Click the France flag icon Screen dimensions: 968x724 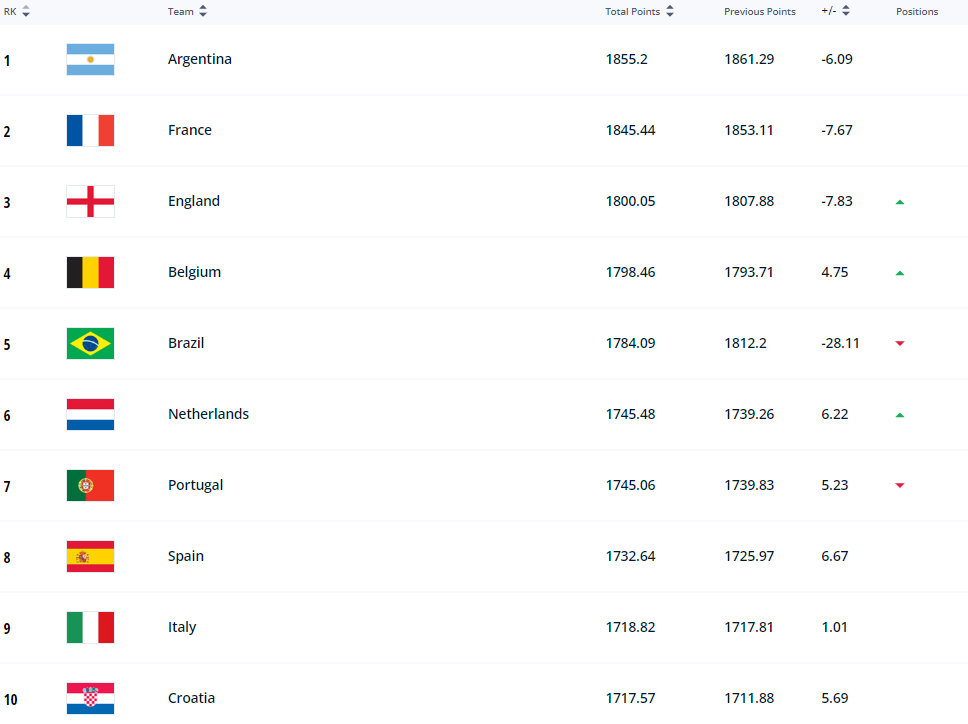(90, 131)
